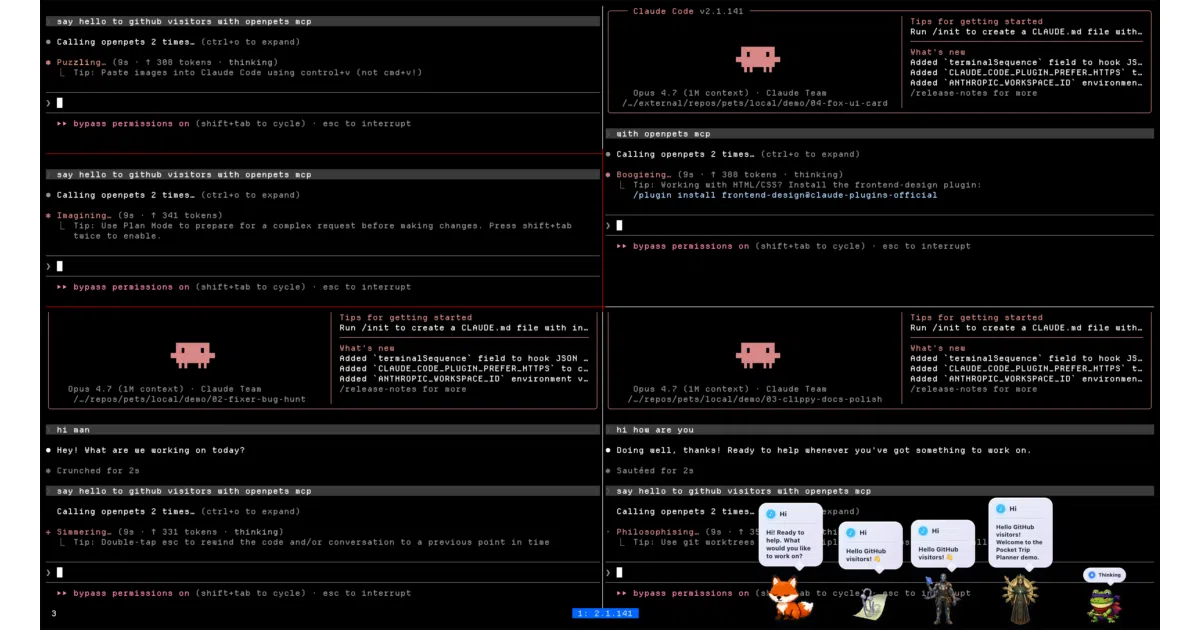
Task: Click the prompt chevron under the Boogieing pane
Action: pyautogui.click(x=608, y=225)
